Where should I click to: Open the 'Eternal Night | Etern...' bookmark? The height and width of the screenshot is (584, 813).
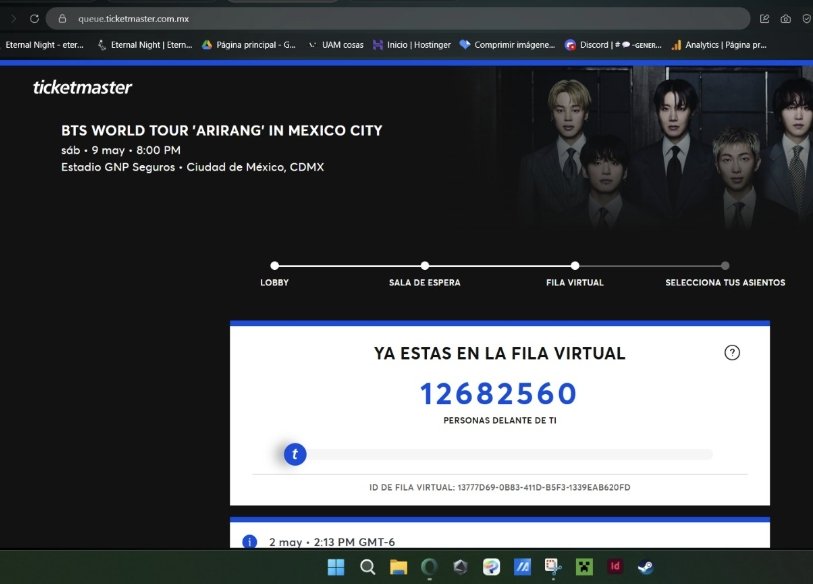(x=145, y=45)
